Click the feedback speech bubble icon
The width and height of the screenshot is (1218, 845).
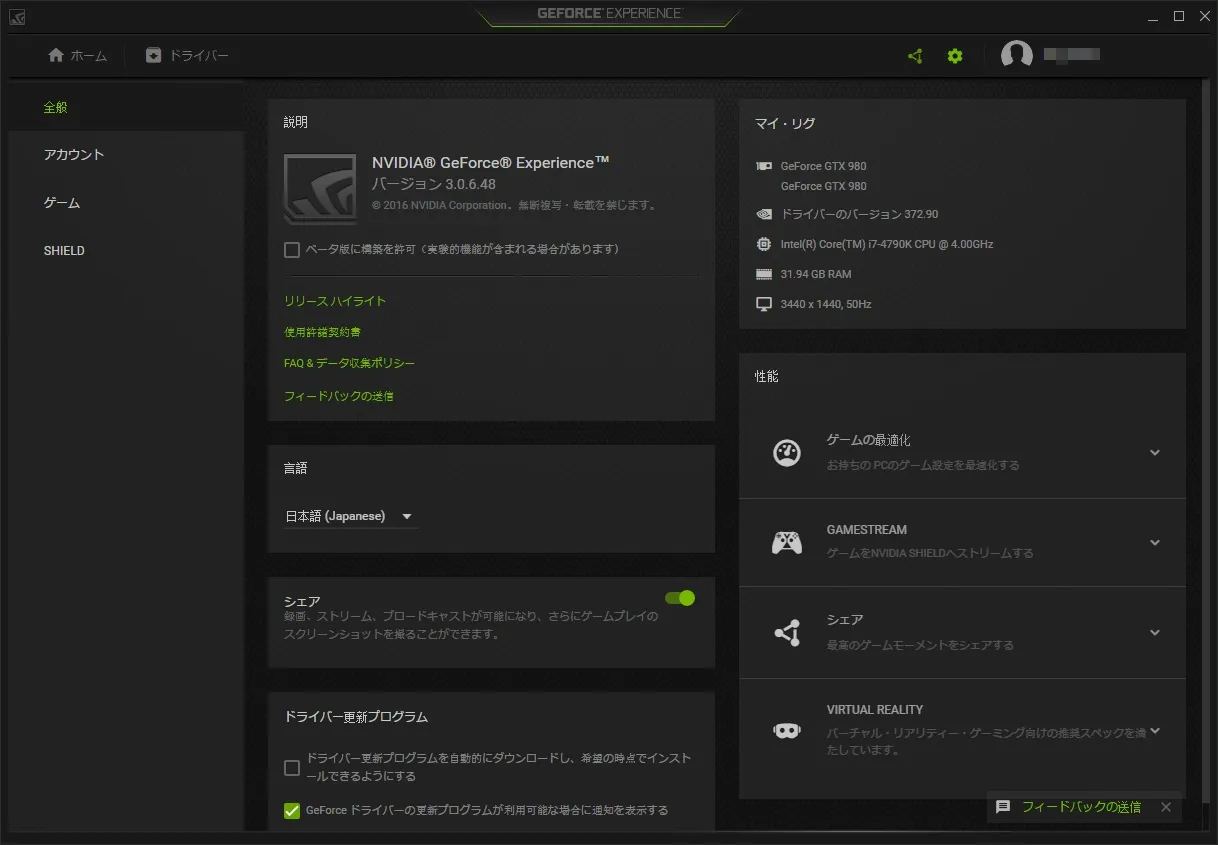1003,806
